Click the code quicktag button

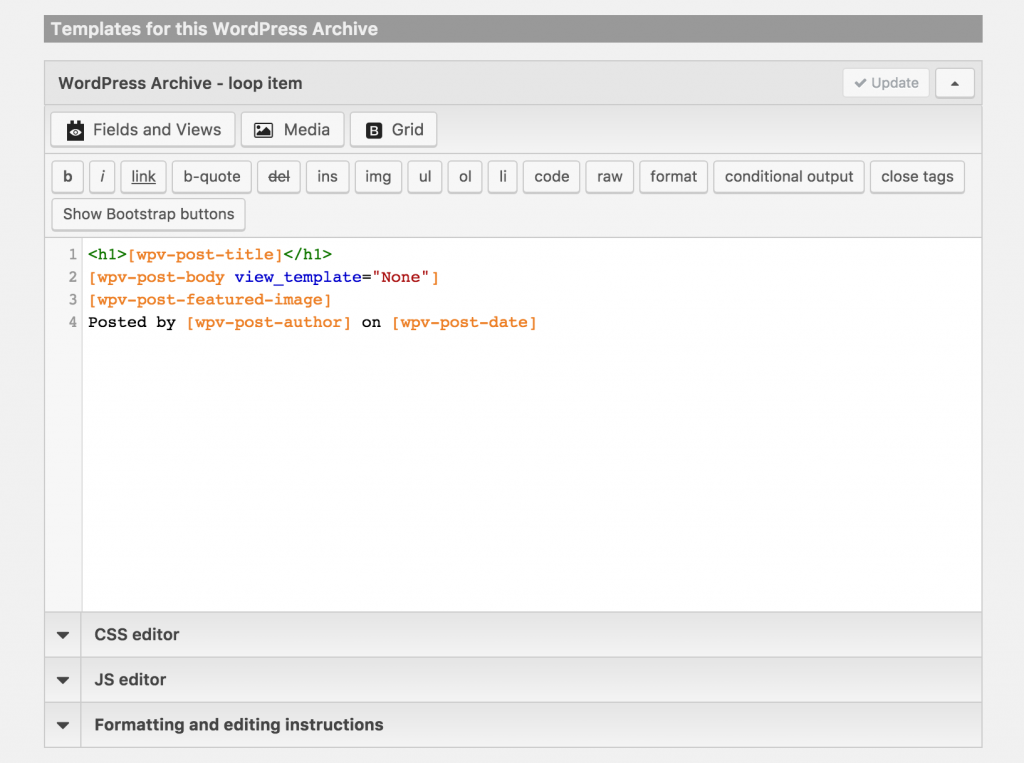pyautogui.click(x=551, y=176)
